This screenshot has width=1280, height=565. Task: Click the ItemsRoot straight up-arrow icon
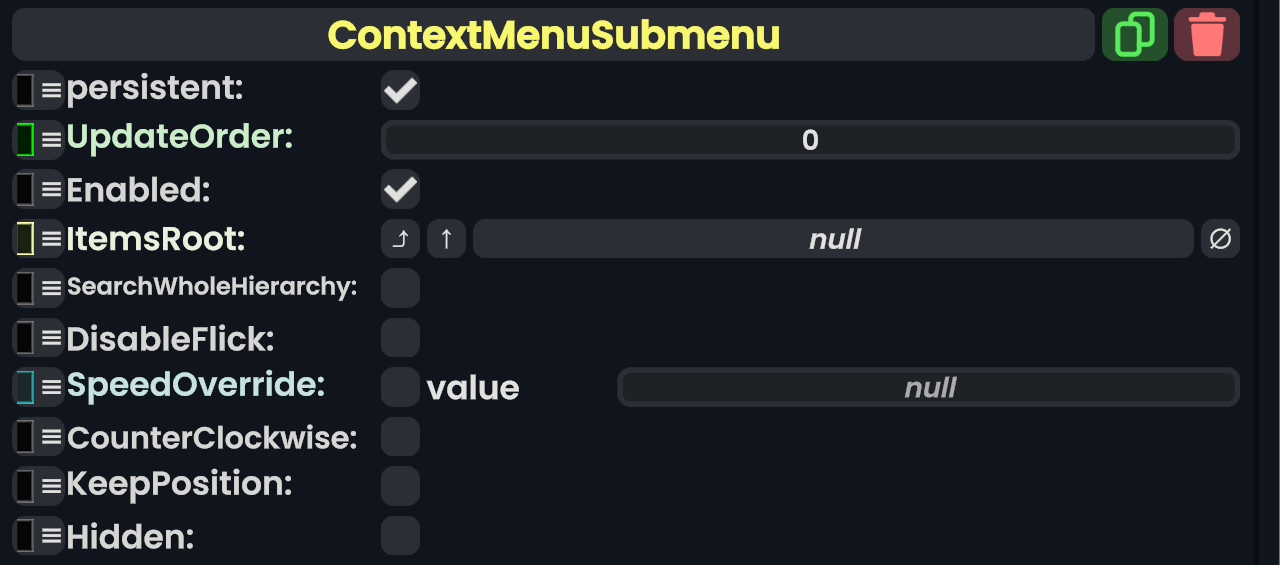click(446, 239)
